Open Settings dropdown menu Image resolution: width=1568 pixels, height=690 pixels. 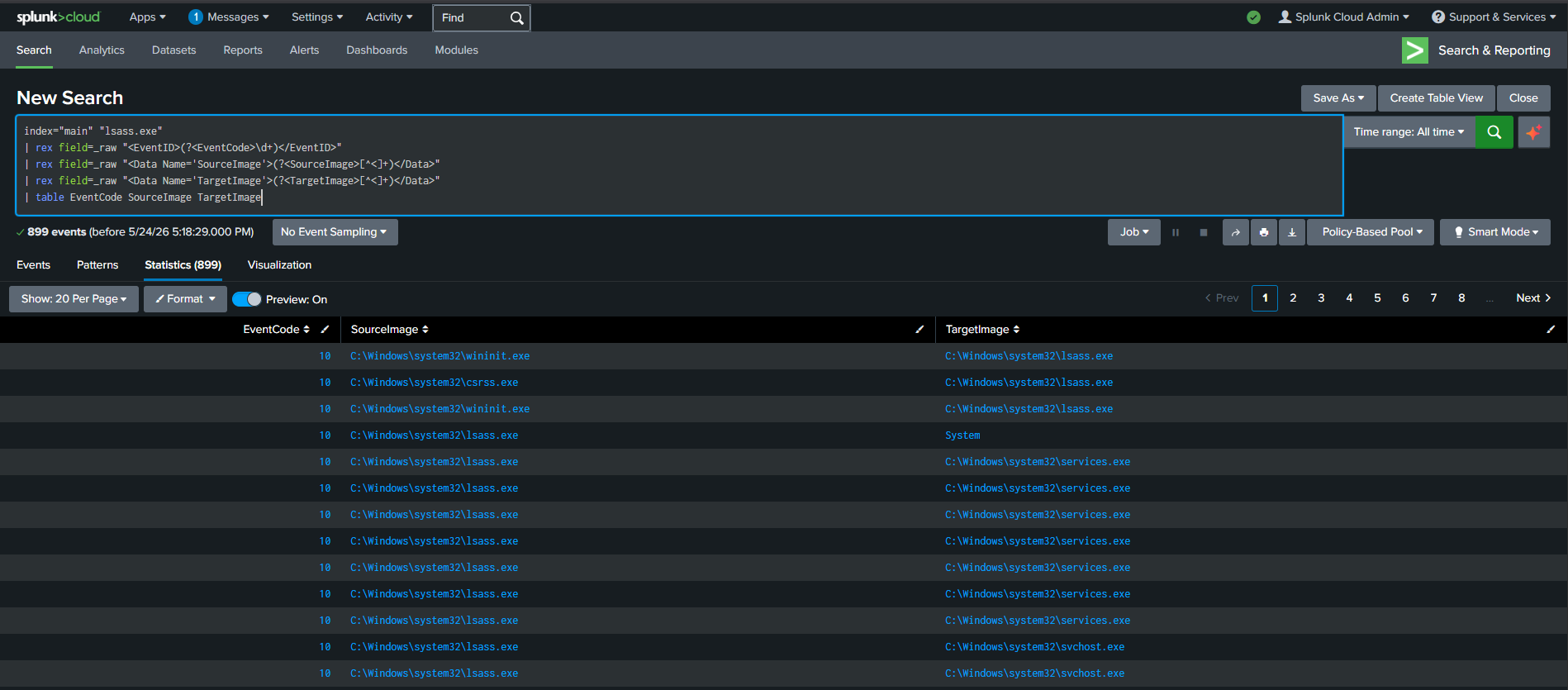[316, 17]
